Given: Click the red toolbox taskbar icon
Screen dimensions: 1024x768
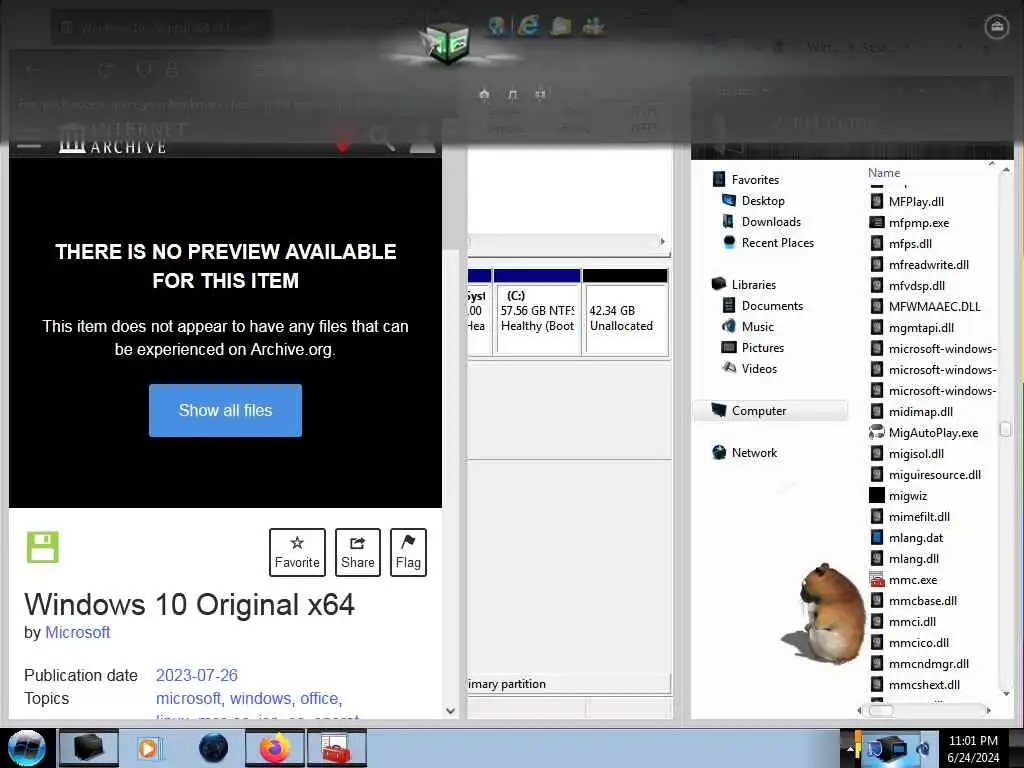Looking at the screenshot, I should (x=337, y=748).
